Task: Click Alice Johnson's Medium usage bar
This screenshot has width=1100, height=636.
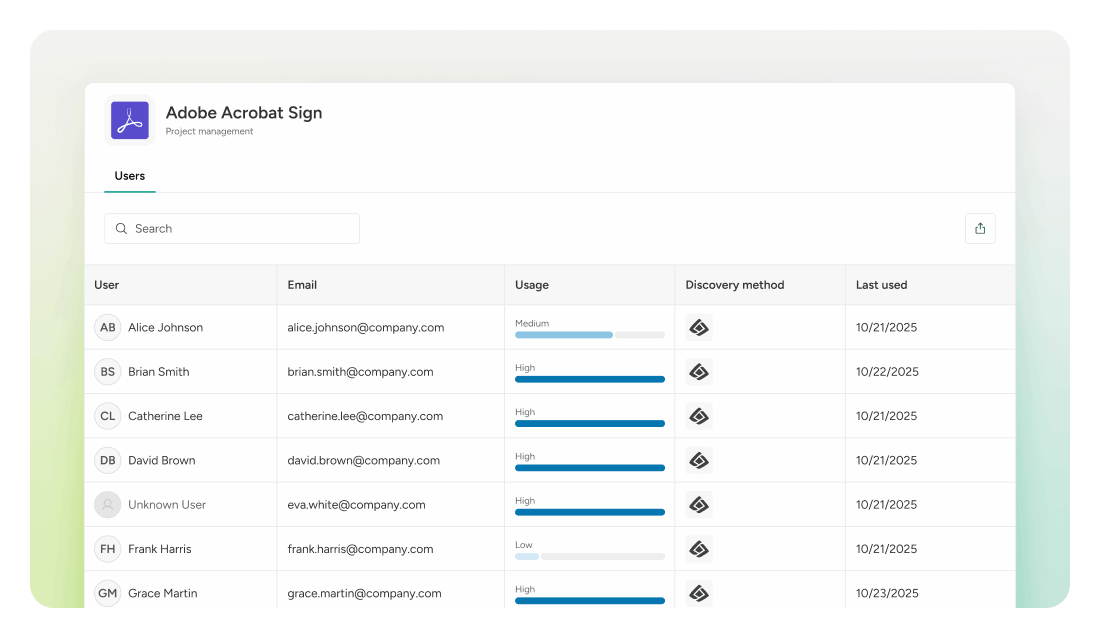Action: [589, 335]
